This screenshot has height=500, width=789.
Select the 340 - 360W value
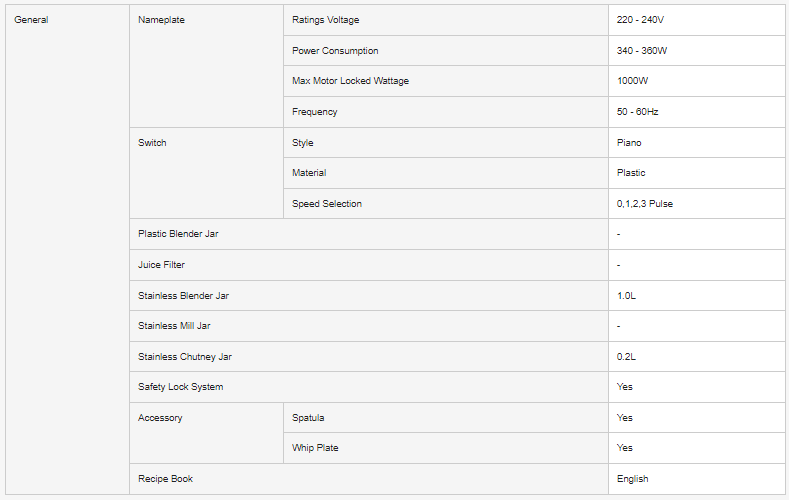(x=642, y=51)
